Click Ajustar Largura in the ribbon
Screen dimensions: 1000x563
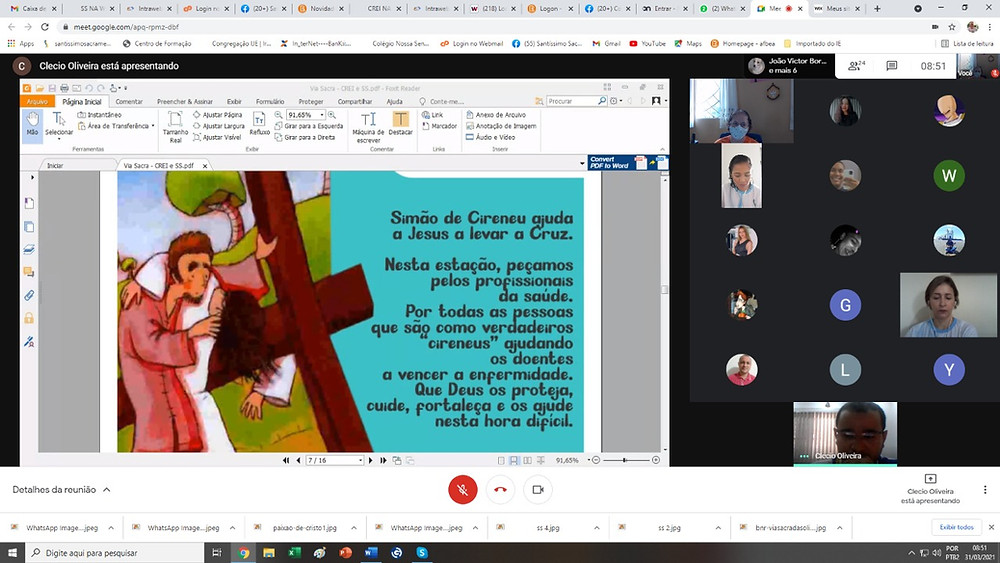pos(219,126)
